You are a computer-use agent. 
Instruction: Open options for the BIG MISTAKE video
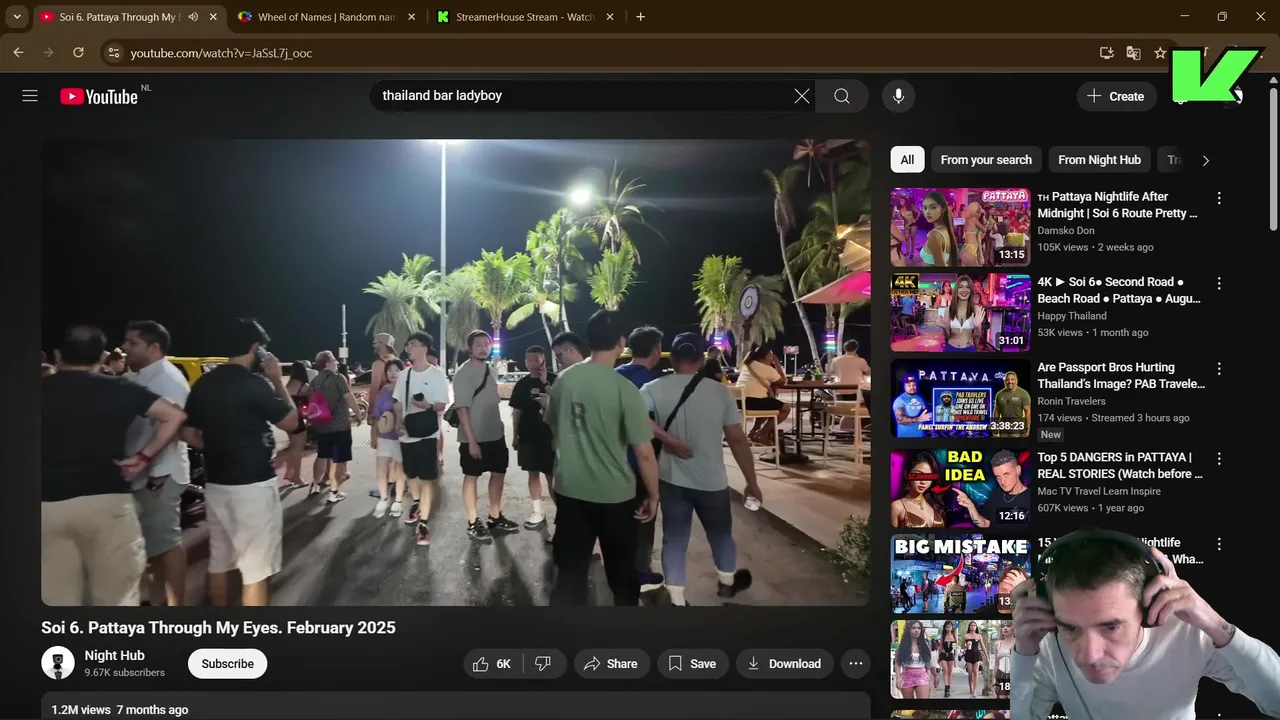coord(1219,544)
